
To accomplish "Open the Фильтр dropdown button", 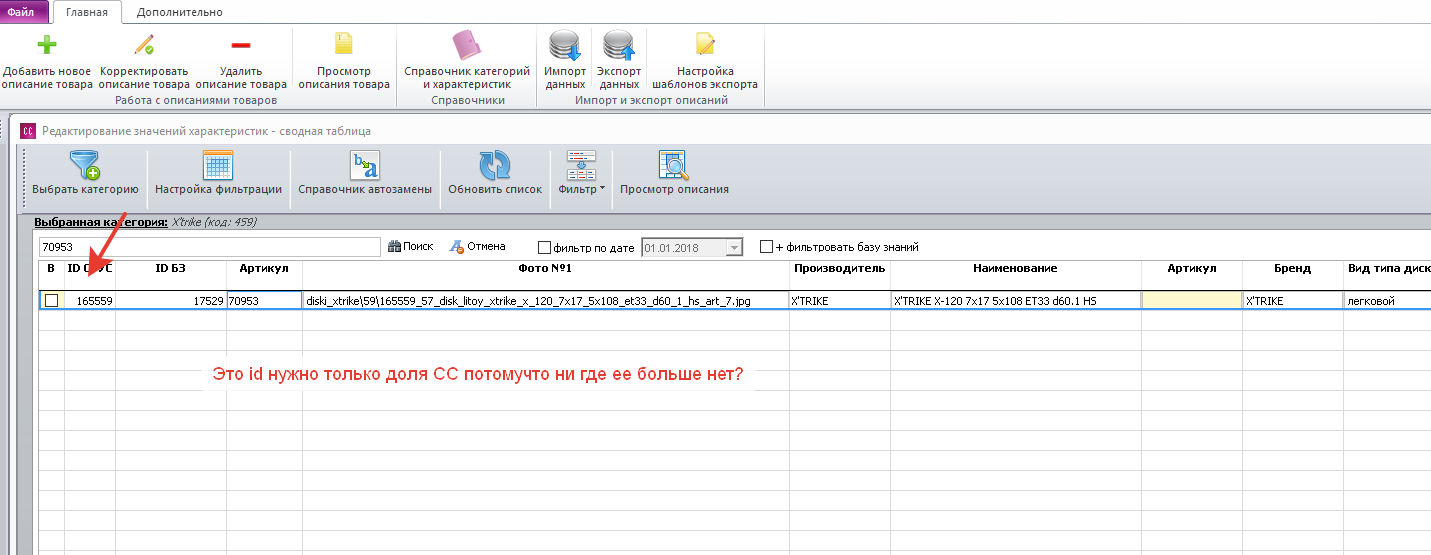I will click(x=581, y=173).
